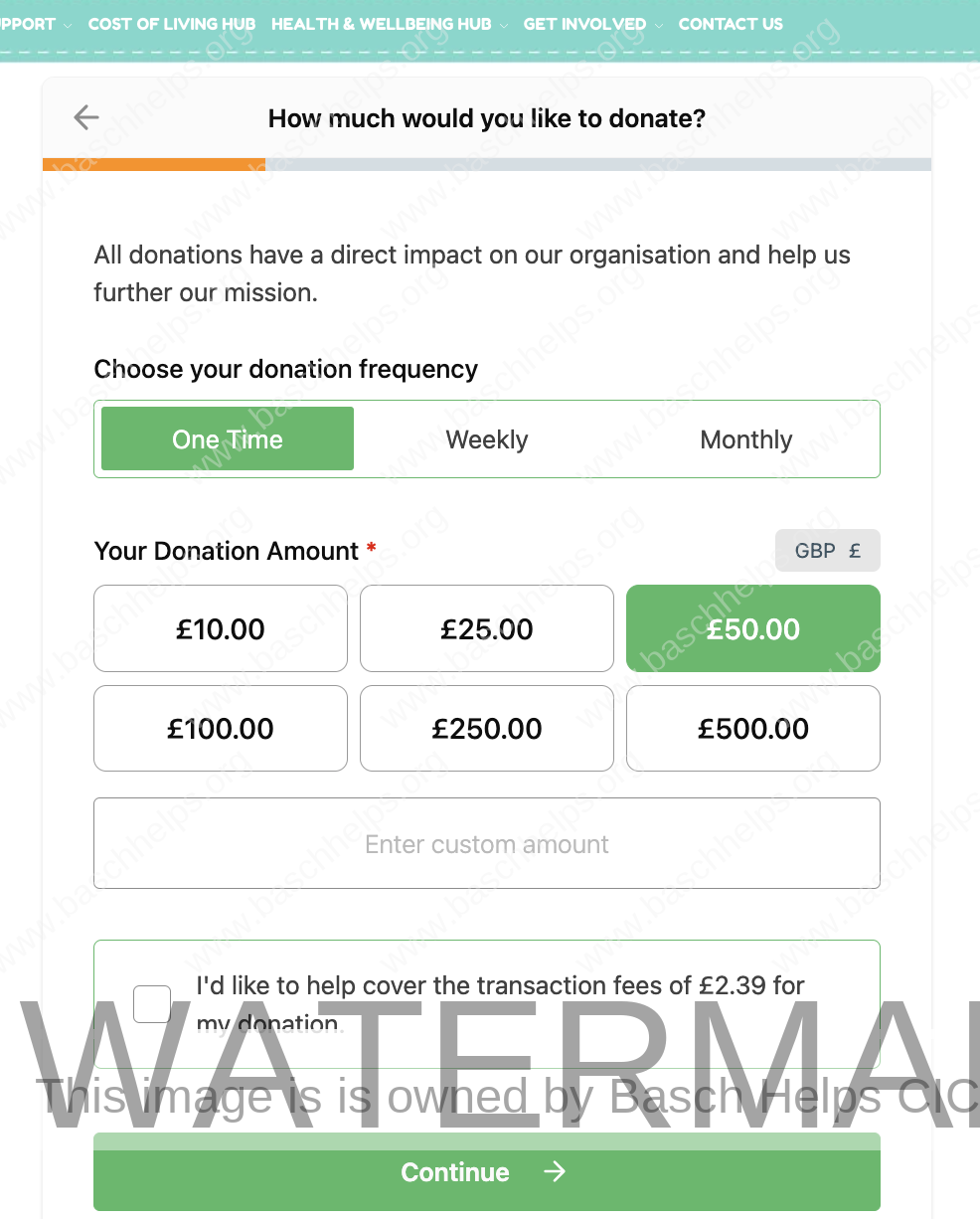Click the orange donation progress bar

point(154,164)
